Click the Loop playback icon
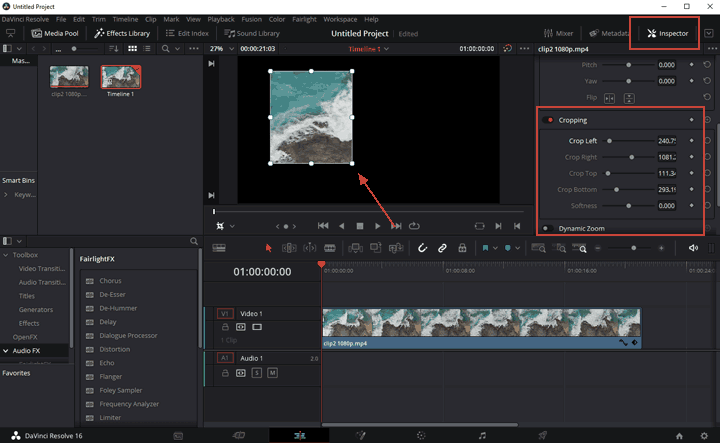This screenshot has width=720, height=443. [413, 226]
